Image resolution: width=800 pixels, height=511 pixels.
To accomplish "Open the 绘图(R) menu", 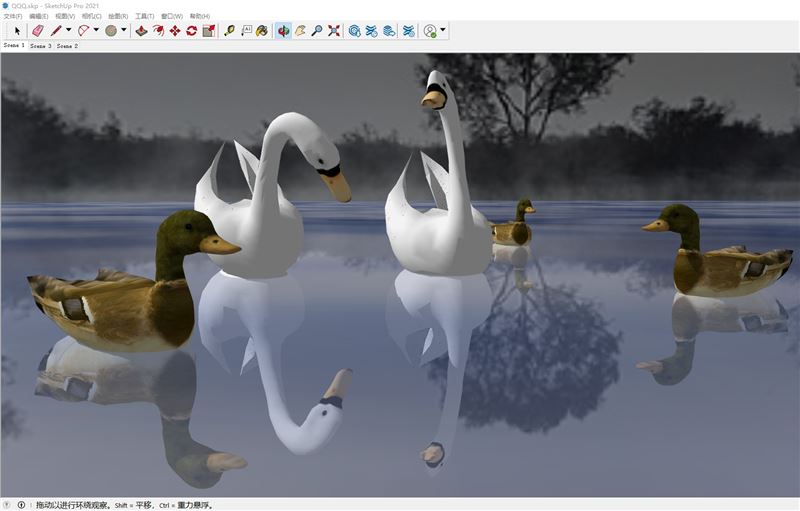I will click(118, 16).
